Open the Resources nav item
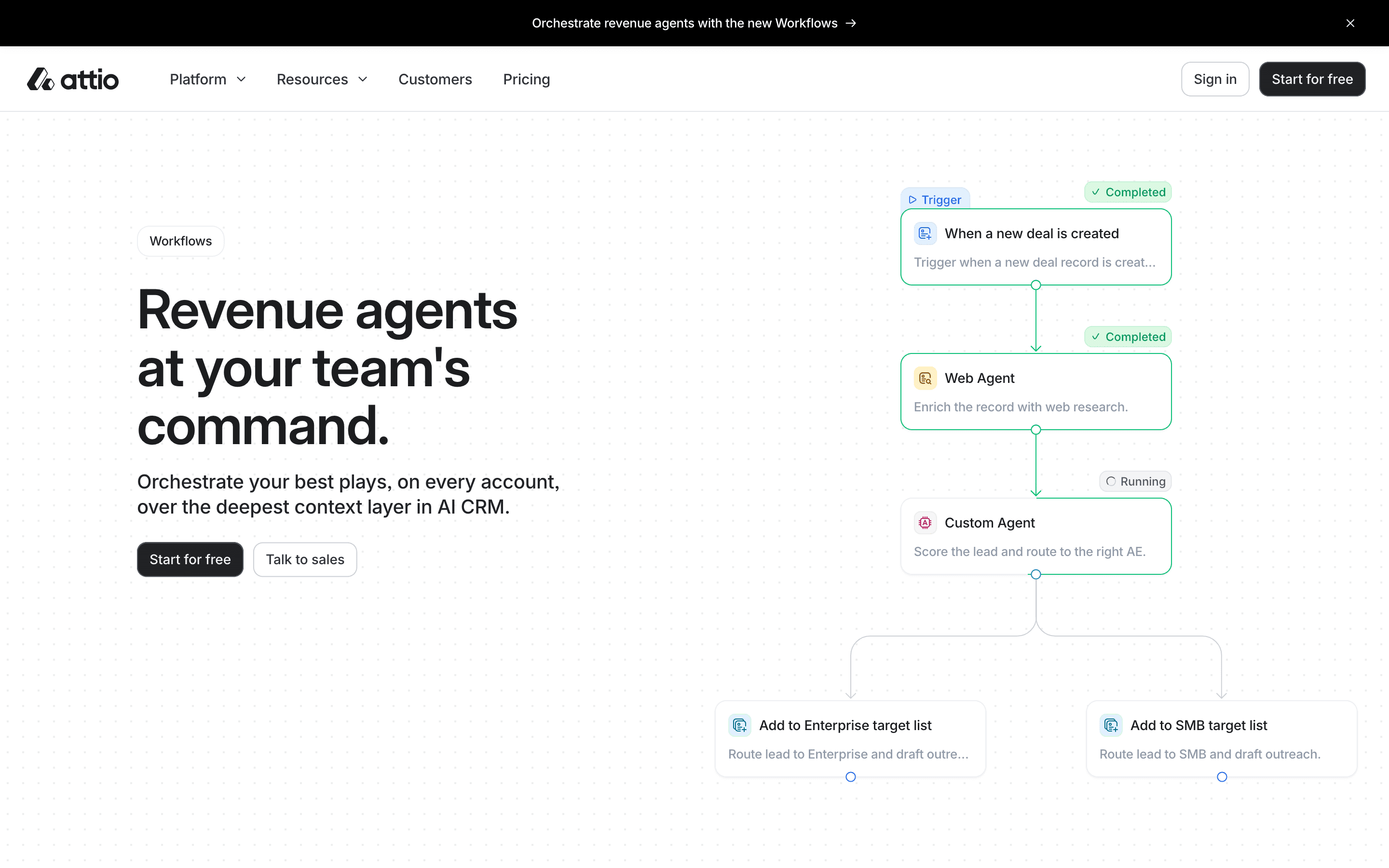The width and height of the screenshot is (1389, 868). 322,79
